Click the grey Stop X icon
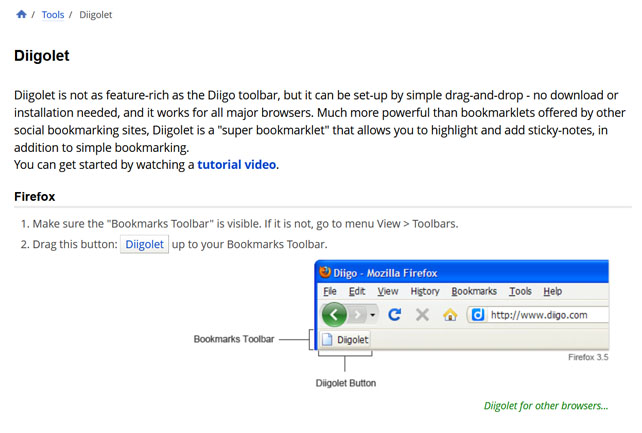Viewport: 642px width, 433px height. (422, 315)
